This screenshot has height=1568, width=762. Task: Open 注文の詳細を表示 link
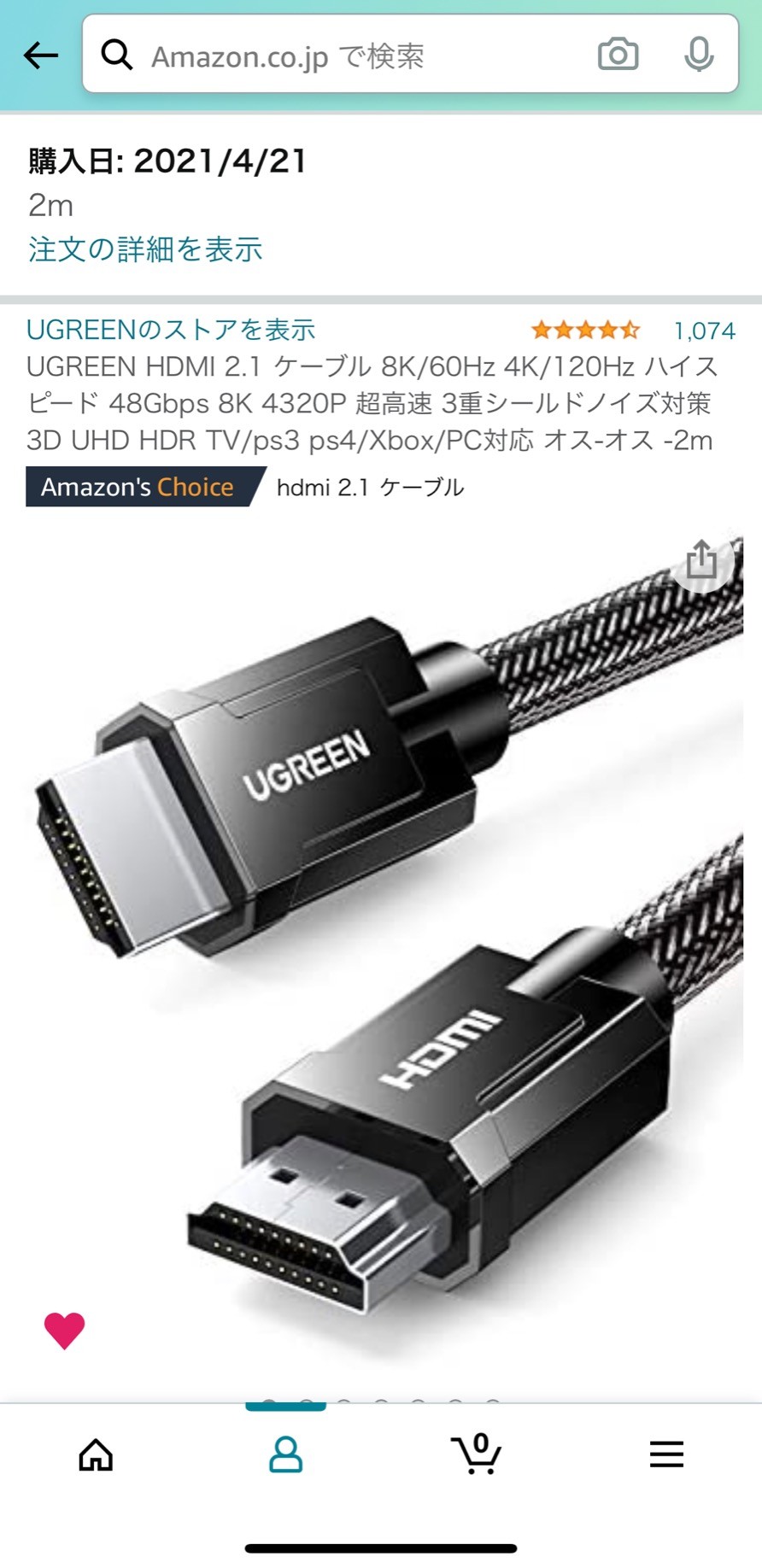coord(145,249)
